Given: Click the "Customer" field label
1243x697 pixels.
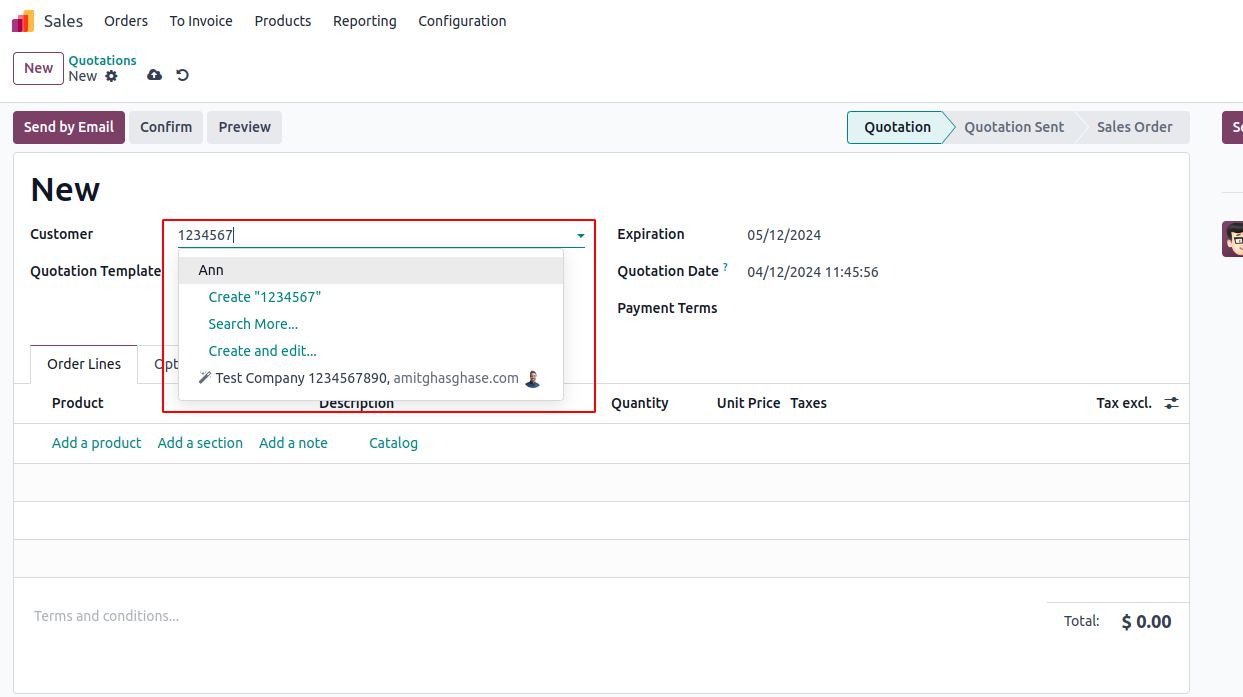Looking at the screenshot, I should 62,234.
